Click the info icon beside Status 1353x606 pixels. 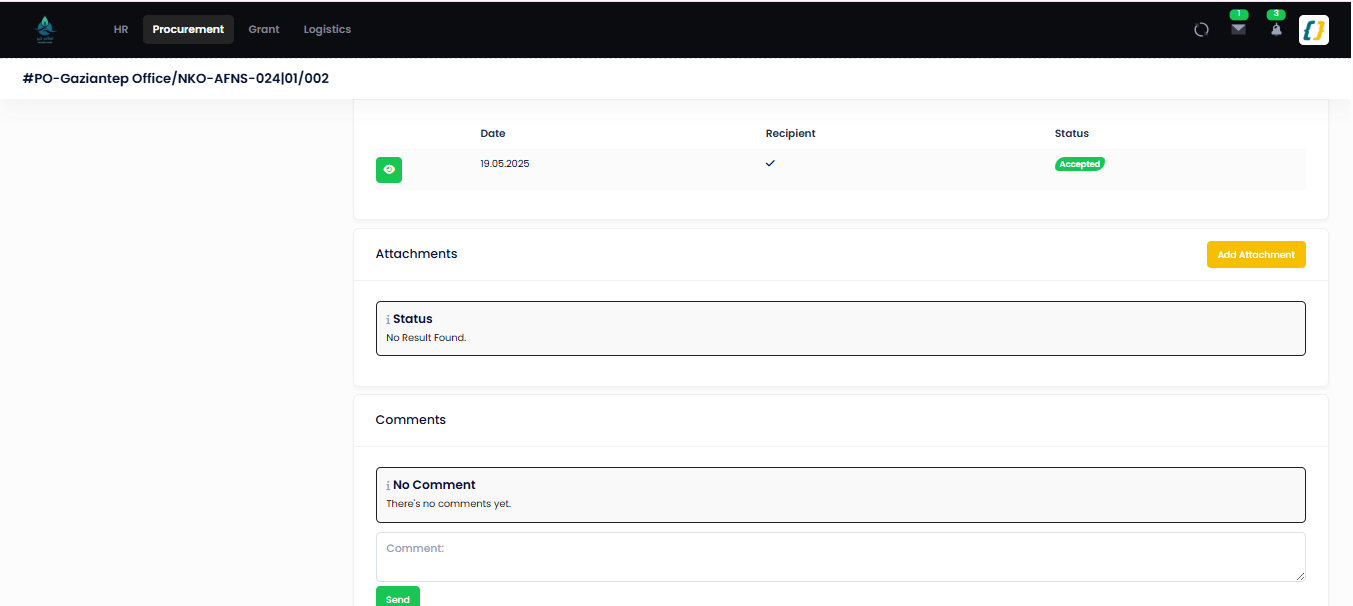coord(388,320)
